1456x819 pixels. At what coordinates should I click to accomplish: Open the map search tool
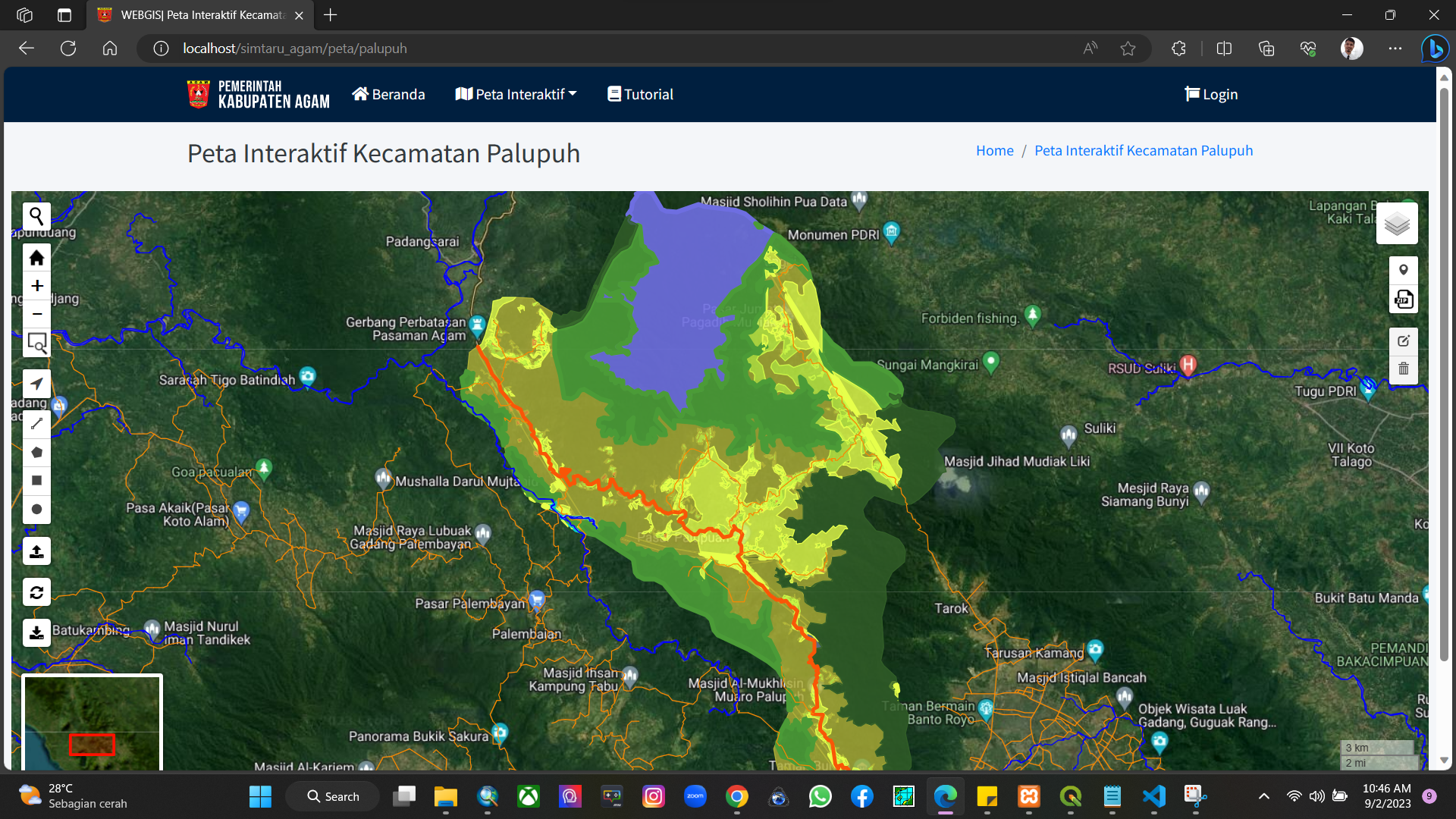(x=36, y=217)
